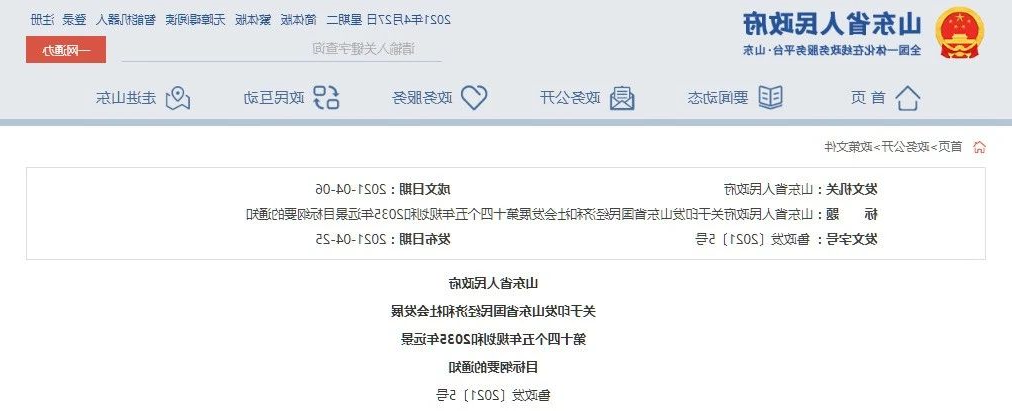
Task: Select the 政务服务 heart icon
Action: tap(474, 98)
